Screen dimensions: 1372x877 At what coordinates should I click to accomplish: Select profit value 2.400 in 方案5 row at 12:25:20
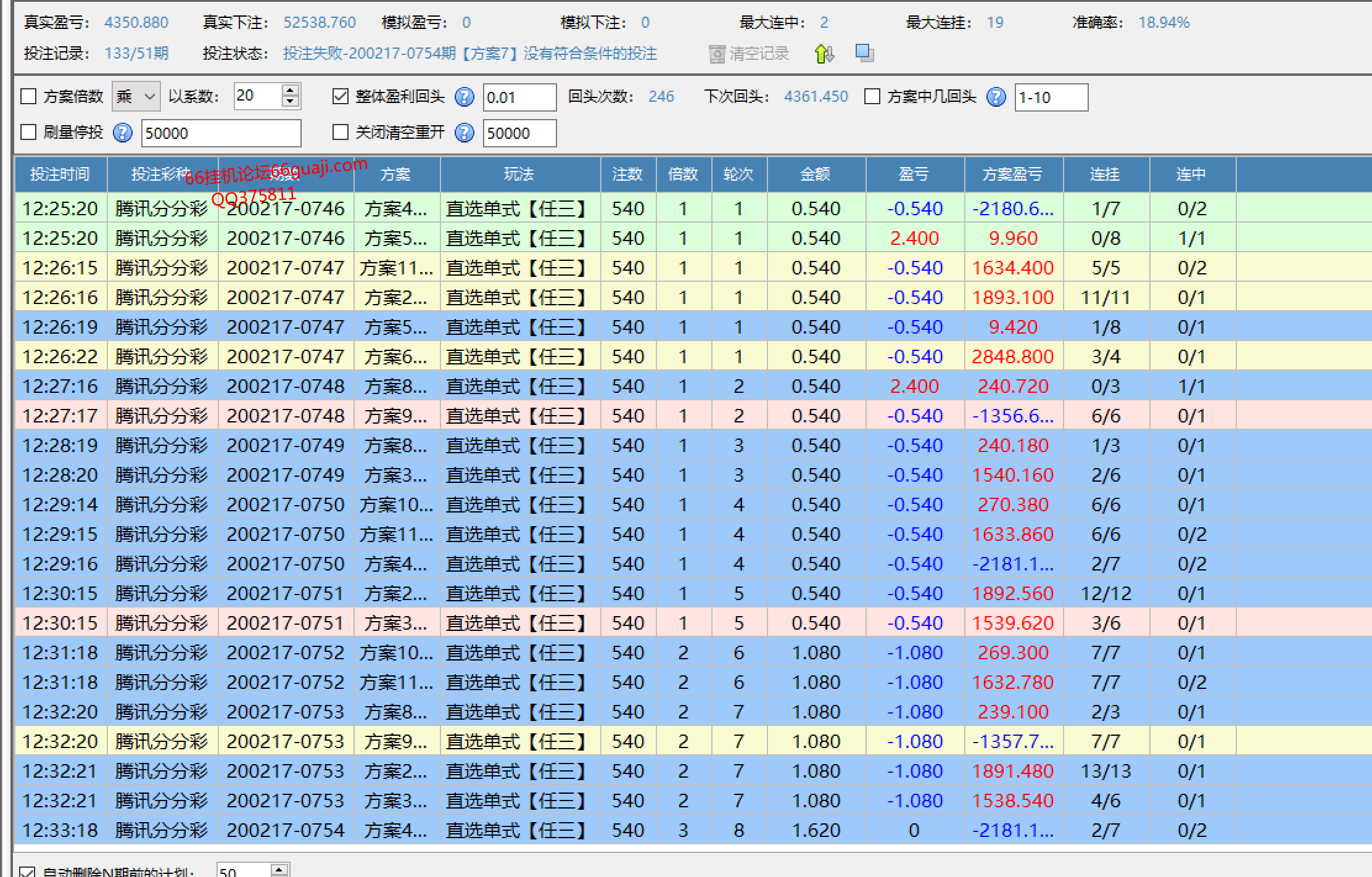914,238
